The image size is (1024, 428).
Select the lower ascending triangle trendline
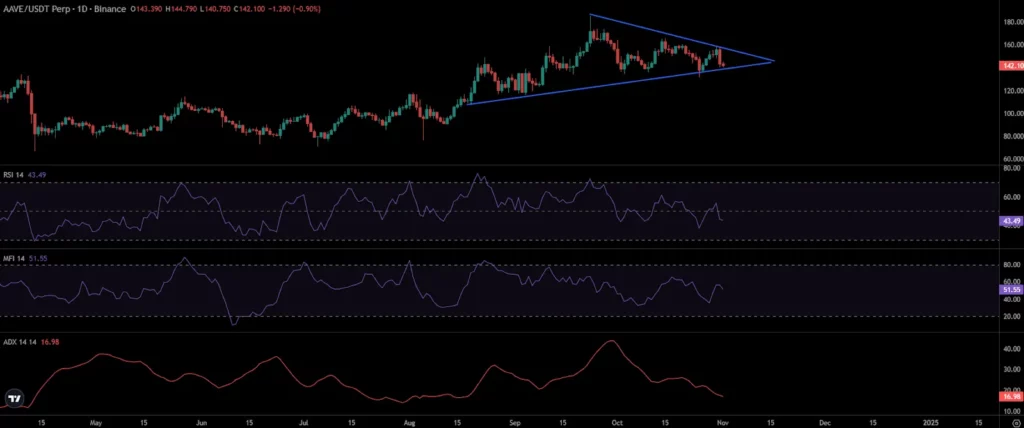620,82
